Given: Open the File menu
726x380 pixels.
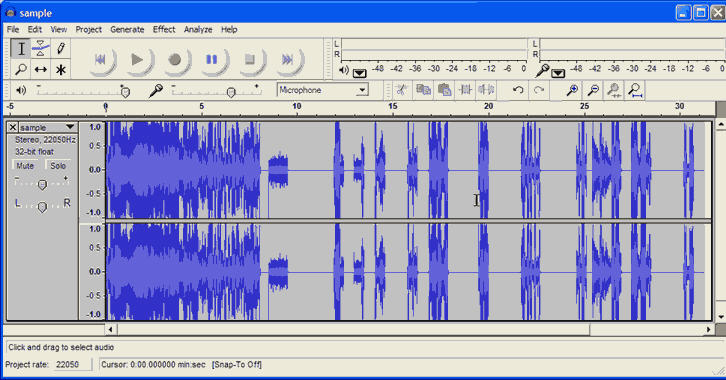Looking at the screenshot, I should 13,30.
